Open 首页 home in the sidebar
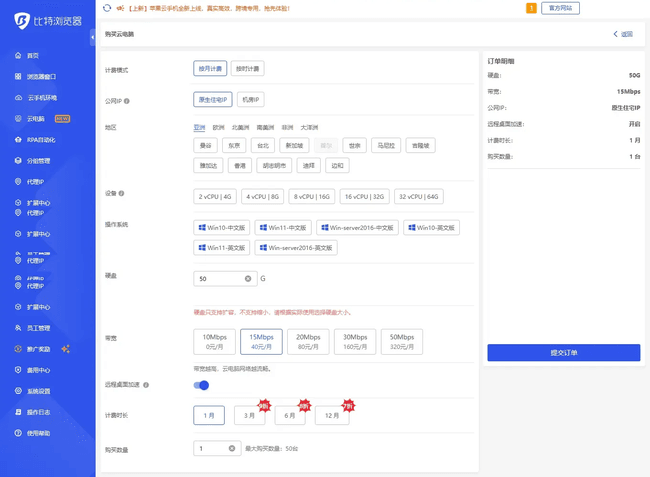This screenshot has width=650, height=477. tap(32, 56)
